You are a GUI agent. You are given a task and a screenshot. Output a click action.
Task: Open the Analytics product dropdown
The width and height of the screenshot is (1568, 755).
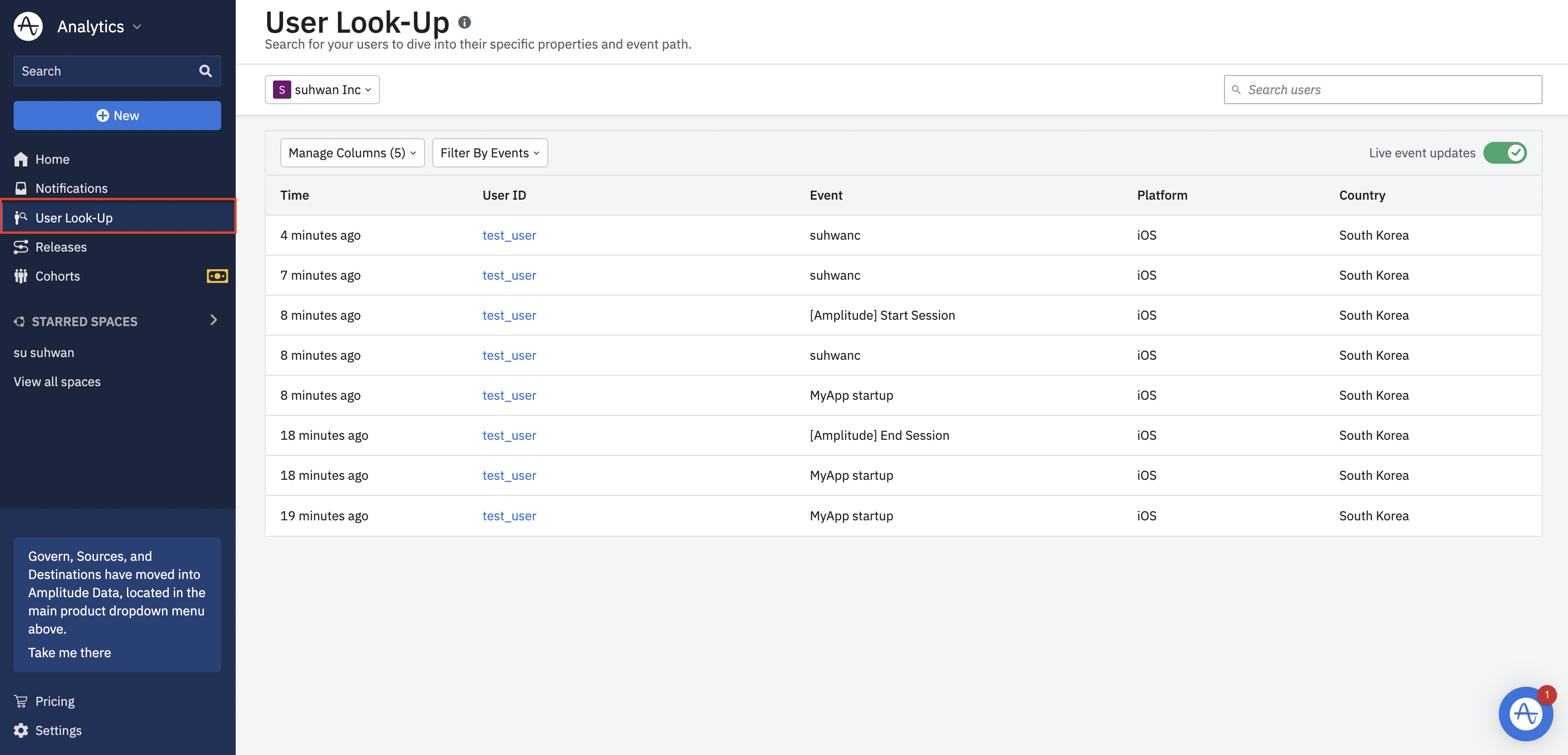click(100, 27)
